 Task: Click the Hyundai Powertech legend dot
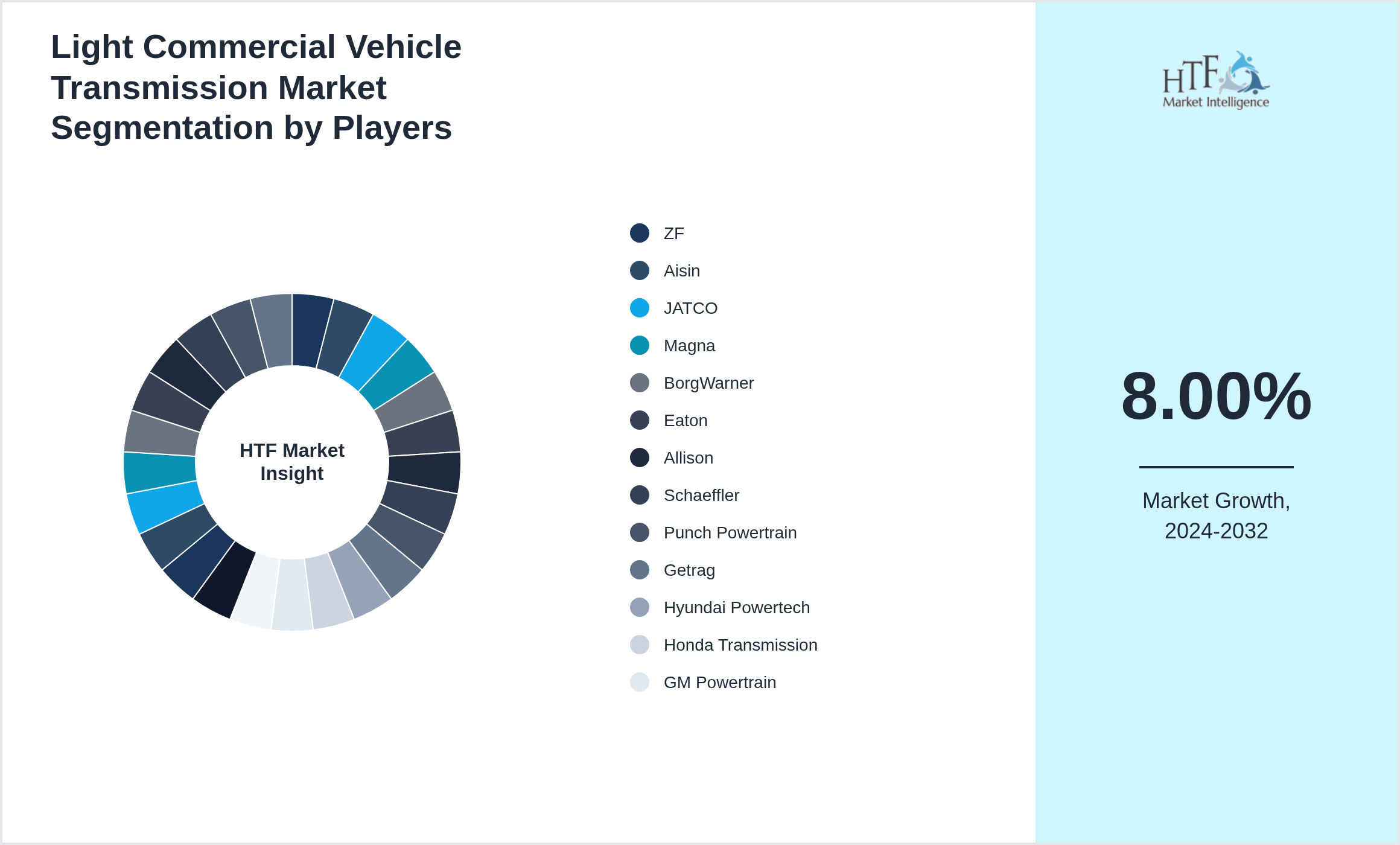click(x=640, y=607)
